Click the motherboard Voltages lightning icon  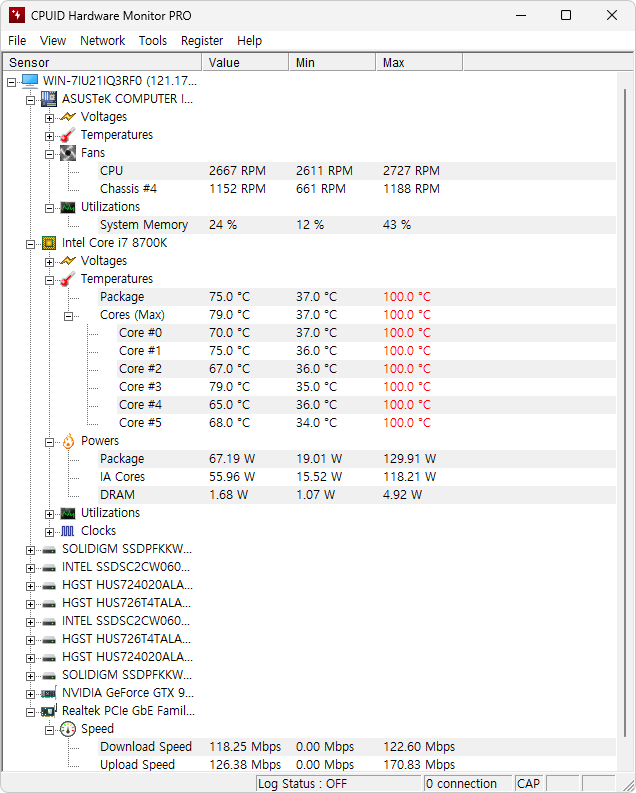[x=68, y=117]
